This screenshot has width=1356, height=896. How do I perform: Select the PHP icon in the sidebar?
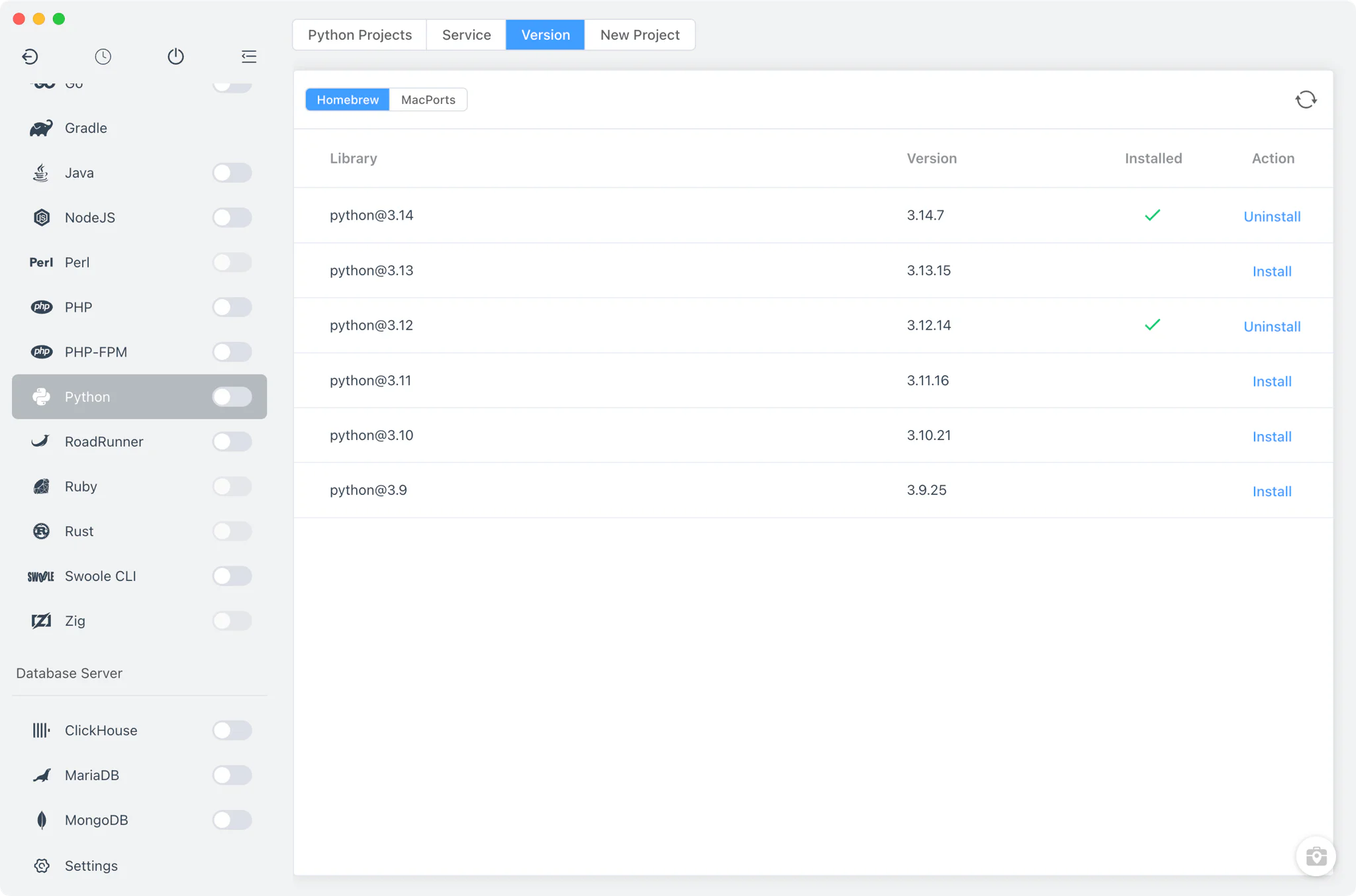pos(41,307)
